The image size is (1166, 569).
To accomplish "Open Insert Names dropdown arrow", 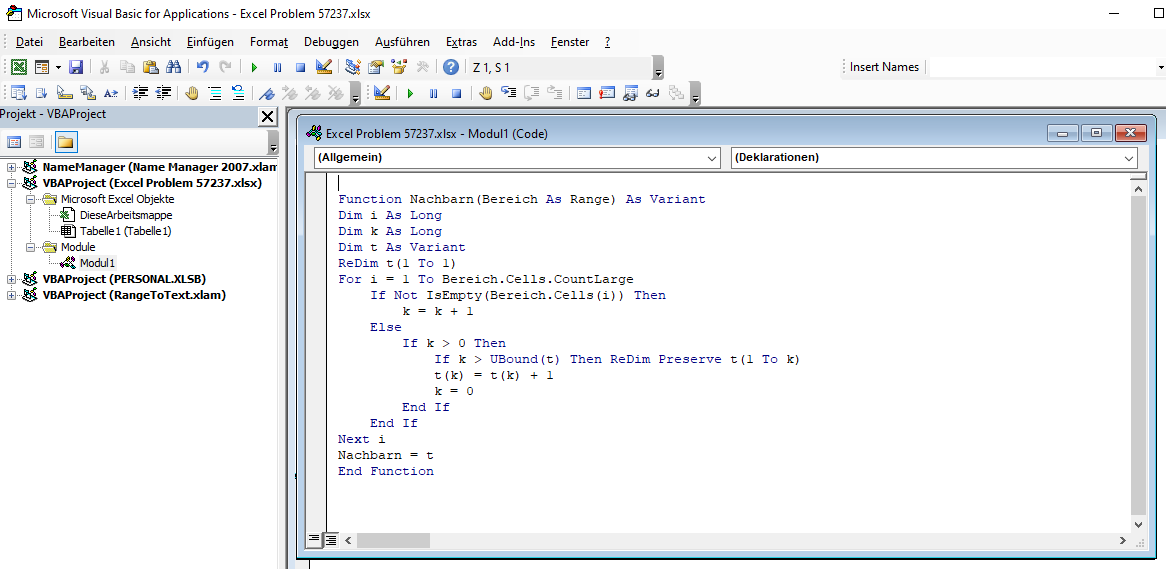I will pos(1161,68).
